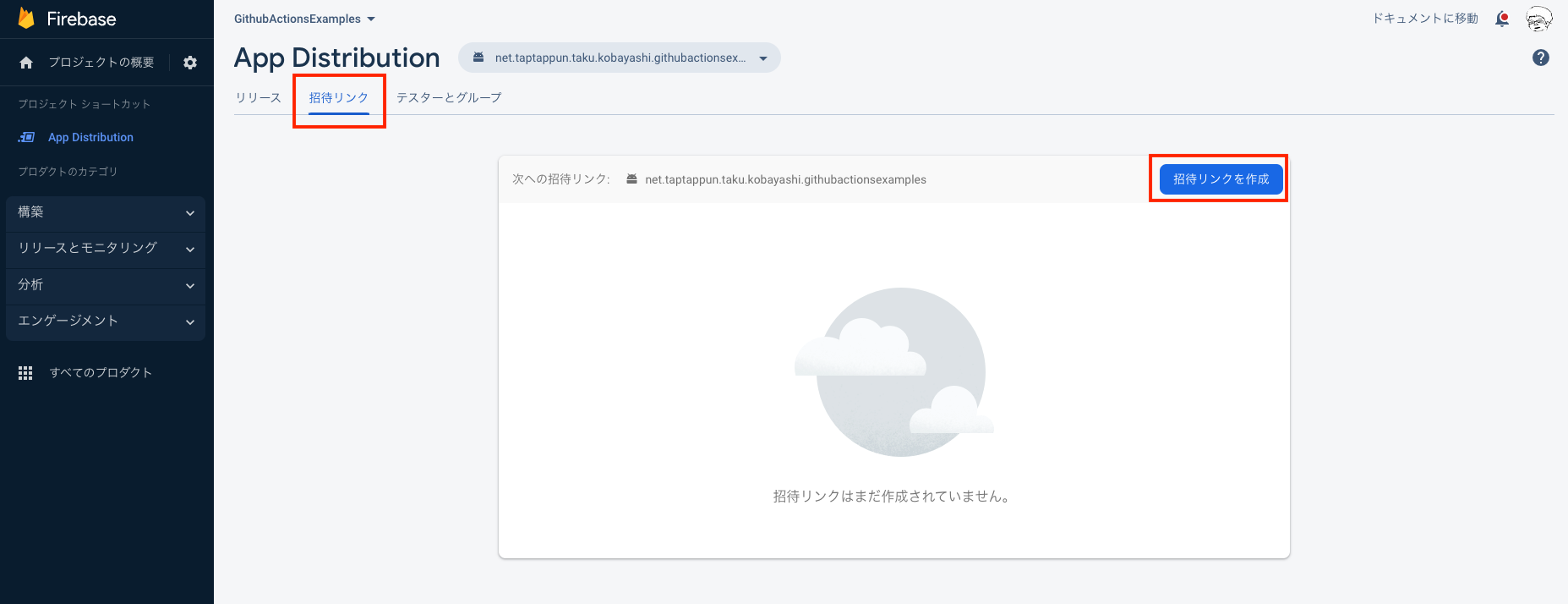Click package name net.taptappun...githubactionsexamples text
Screen dimensions: 1568x604
coord(785,179)
